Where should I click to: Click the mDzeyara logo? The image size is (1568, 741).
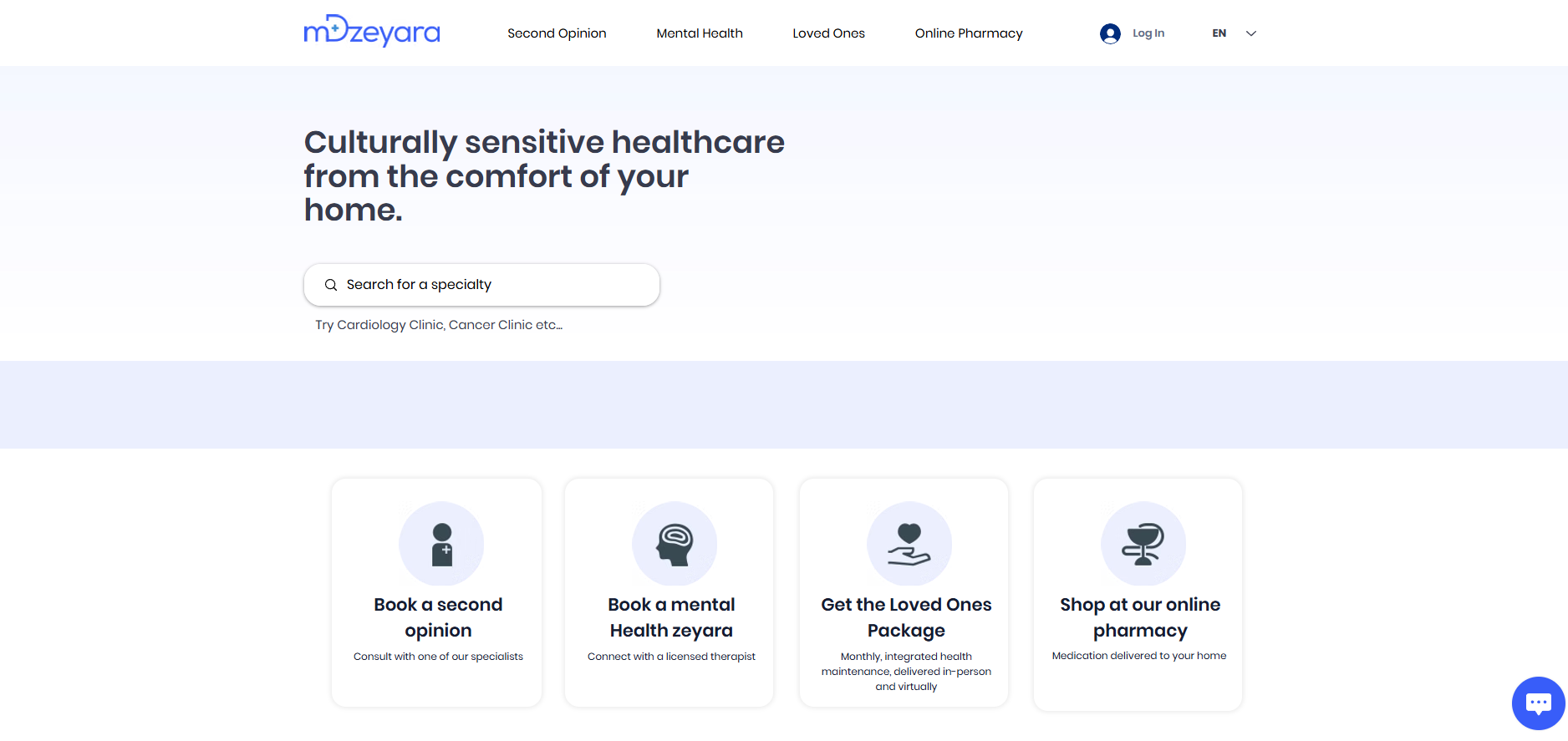[372, 32]
